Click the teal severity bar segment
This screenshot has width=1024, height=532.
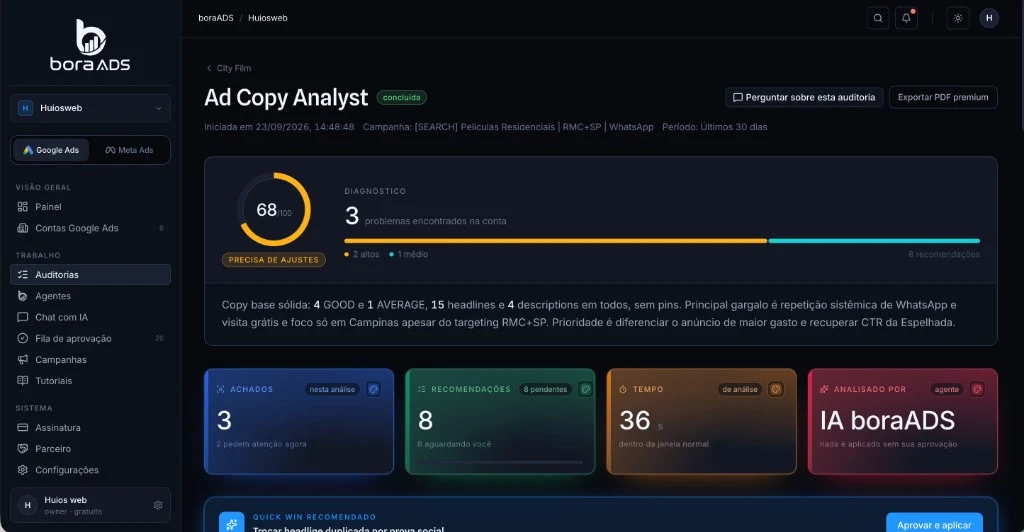pos(874,241)
